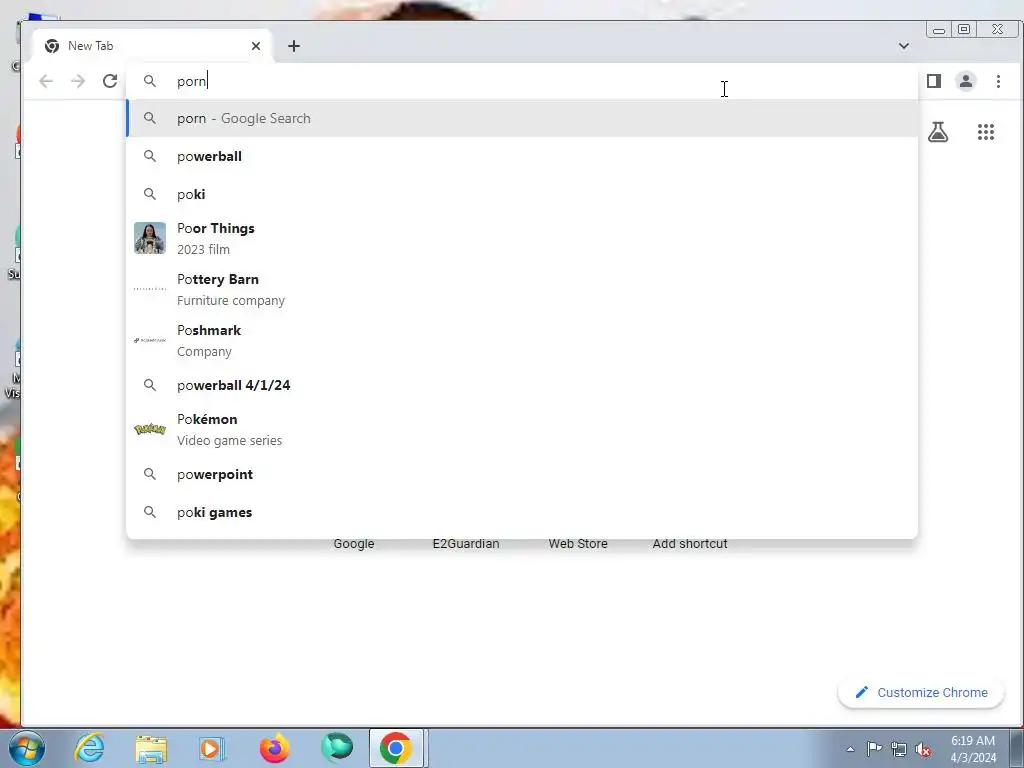Screen dimensions: 1024x768
Task: Click the muted volume tray icon
Action: coord(923,749)
